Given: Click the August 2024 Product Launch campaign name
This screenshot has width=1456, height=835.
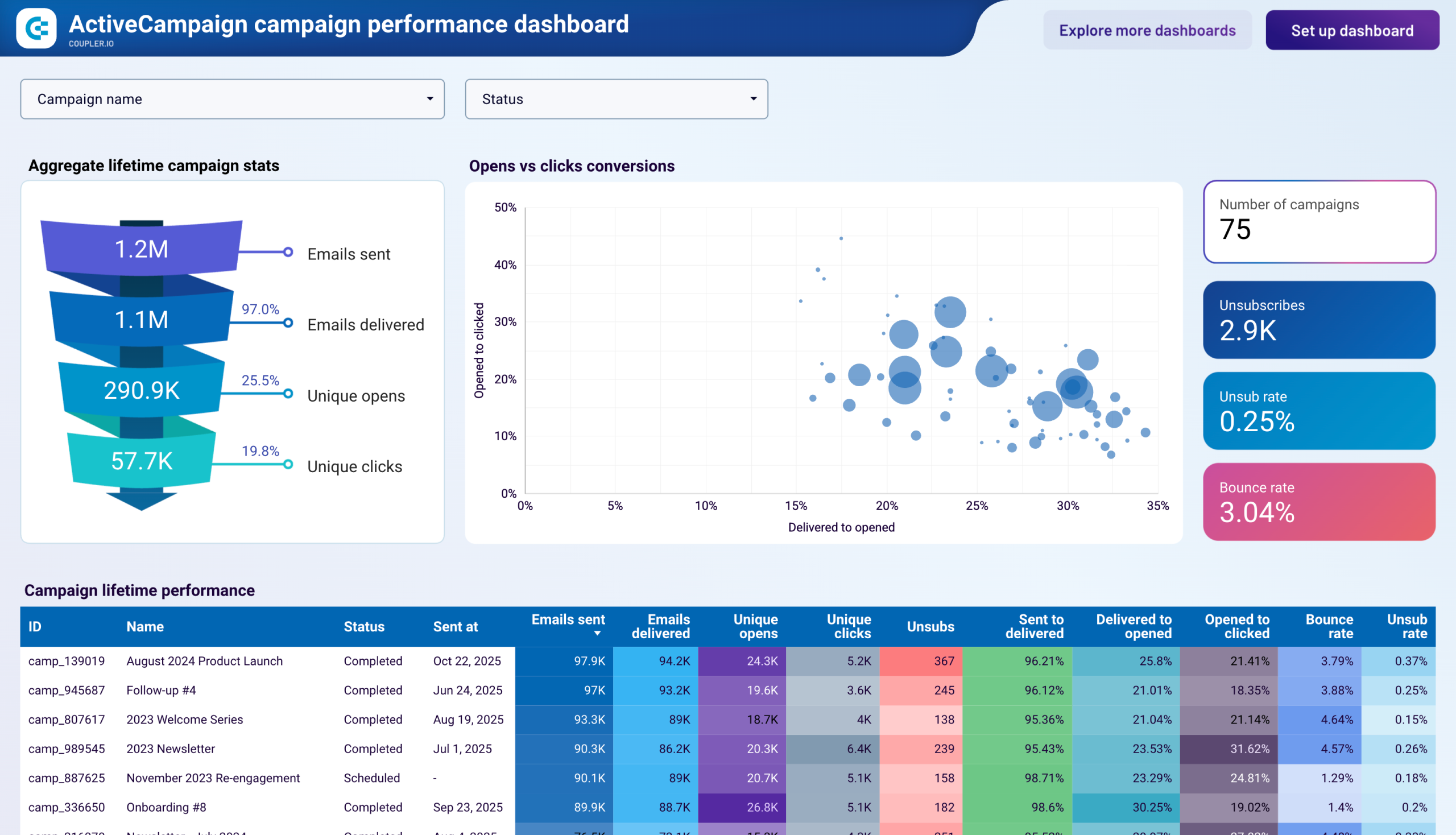Looking at the screenshot, I should [204, 660].
